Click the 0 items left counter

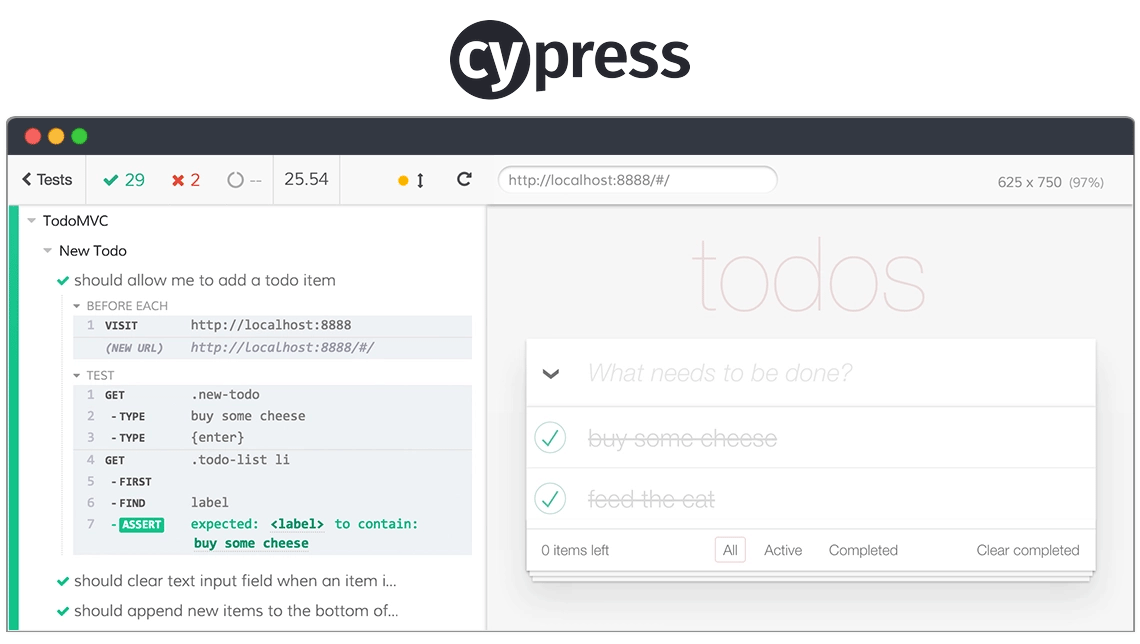click(575, 550)
